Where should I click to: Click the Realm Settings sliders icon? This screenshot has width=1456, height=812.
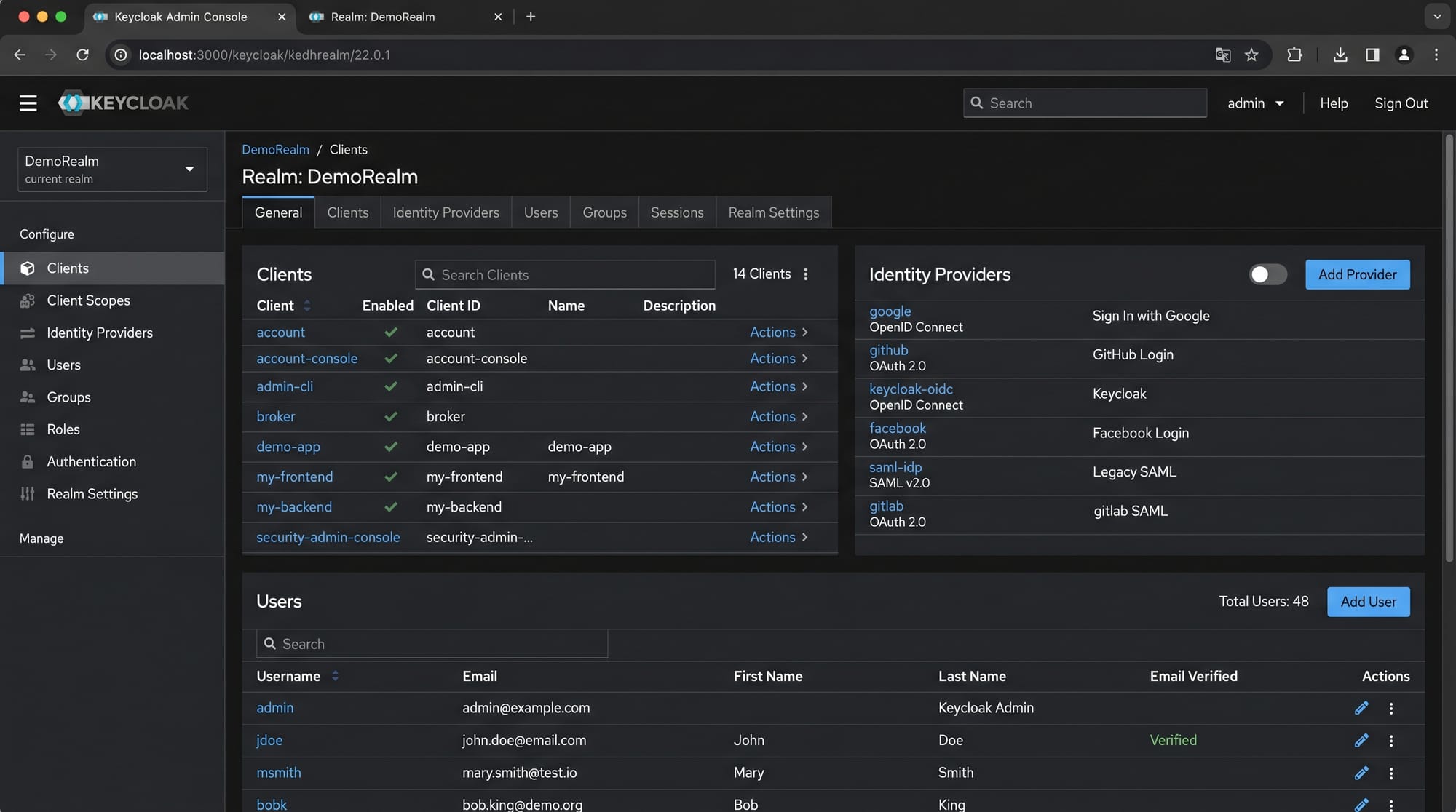28,494
